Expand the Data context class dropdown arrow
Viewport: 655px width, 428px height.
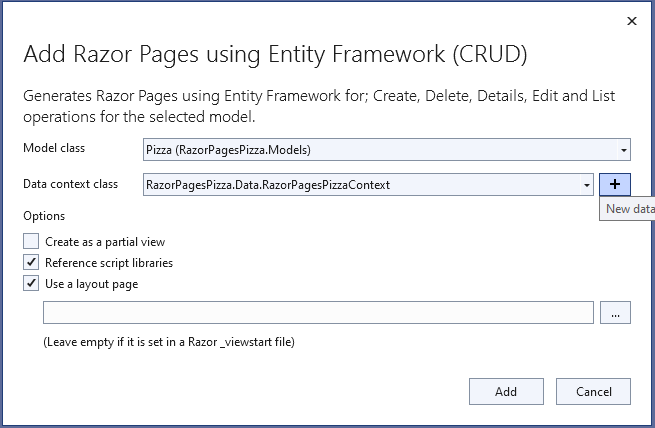(x=586, y=185)
